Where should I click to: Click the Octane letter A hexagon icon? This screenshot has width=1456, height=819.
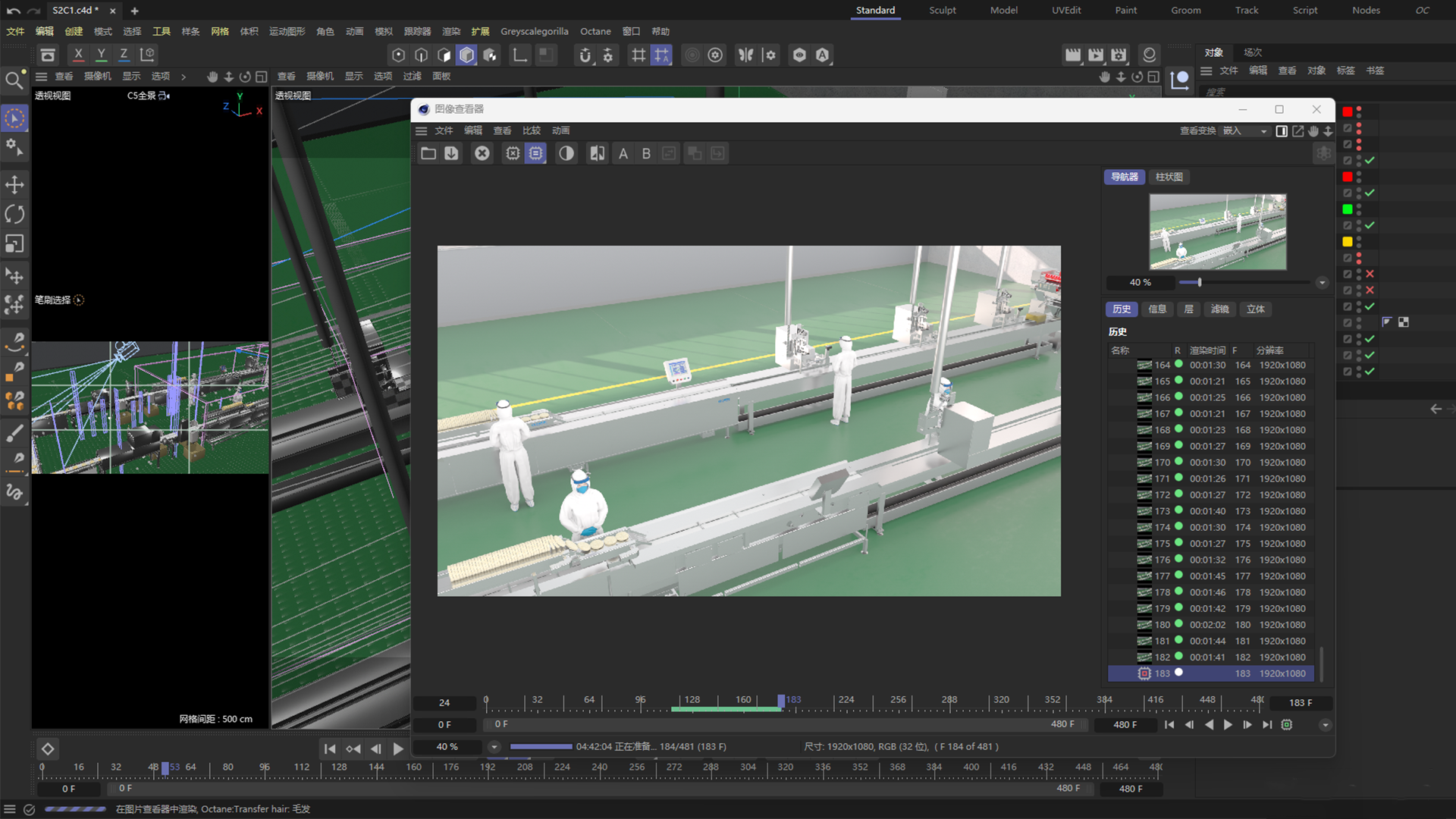[x=823, y=55]
